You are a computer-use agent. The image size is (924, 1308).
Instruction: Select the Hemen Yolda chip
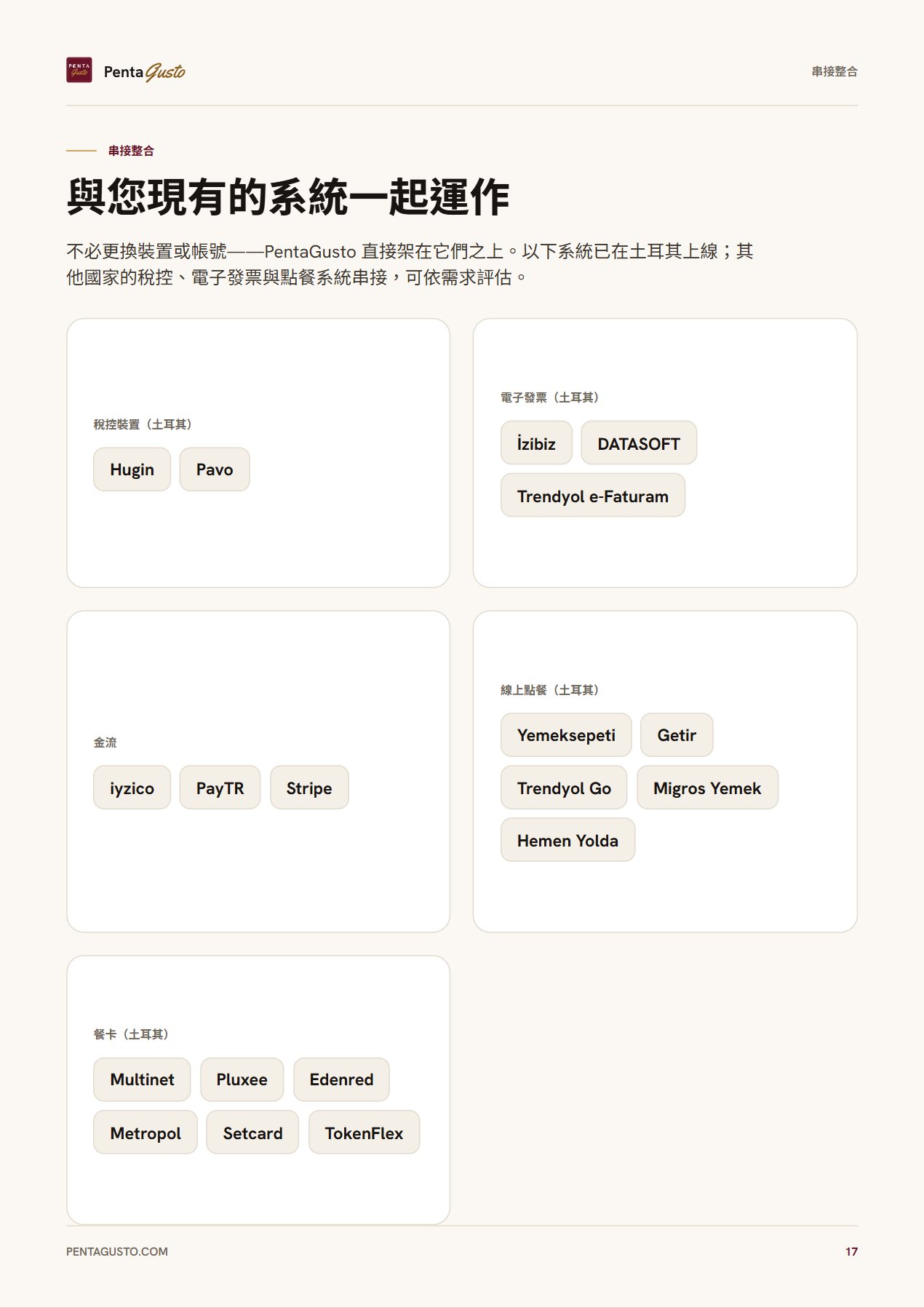pos(567,840)
